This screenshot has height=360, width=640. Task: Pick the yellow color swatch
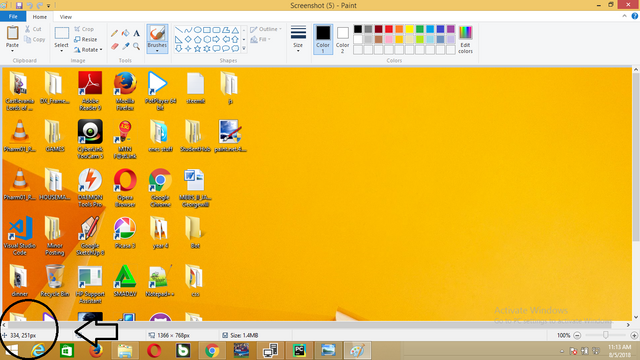point(409,29)
